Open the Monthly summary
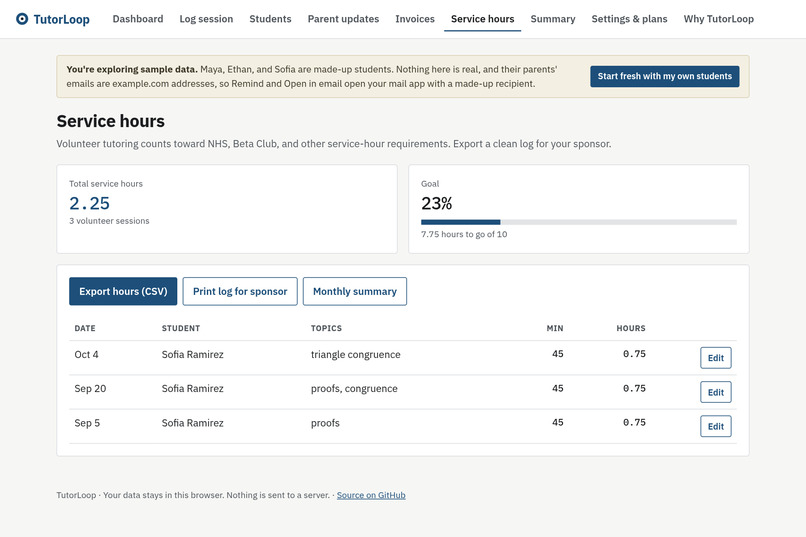This screenshot has height=537, width=806. coord(355,291)
